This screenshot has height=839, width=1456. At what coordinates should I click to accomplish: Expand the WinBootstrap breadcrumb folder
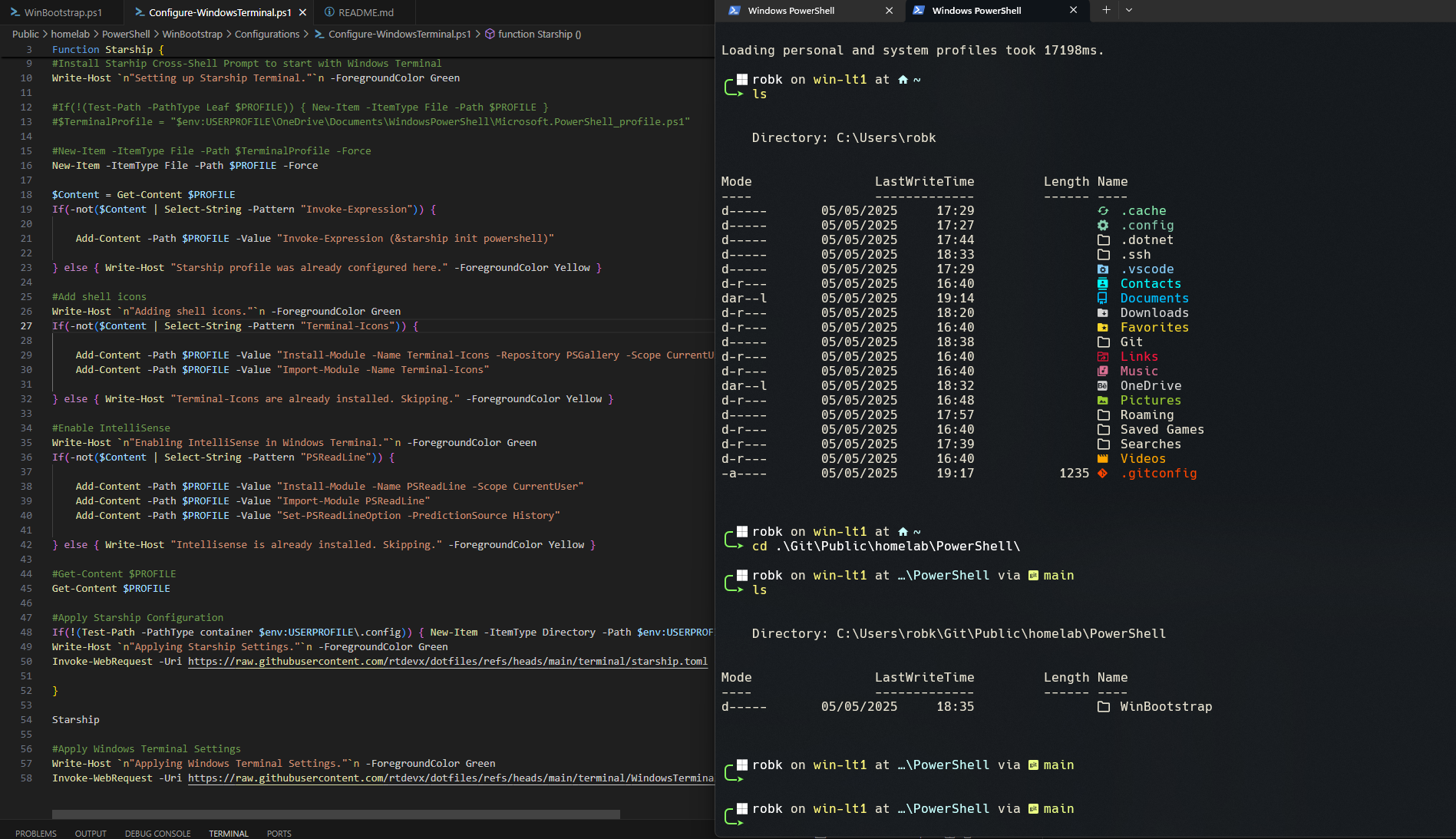coord(192,35)
